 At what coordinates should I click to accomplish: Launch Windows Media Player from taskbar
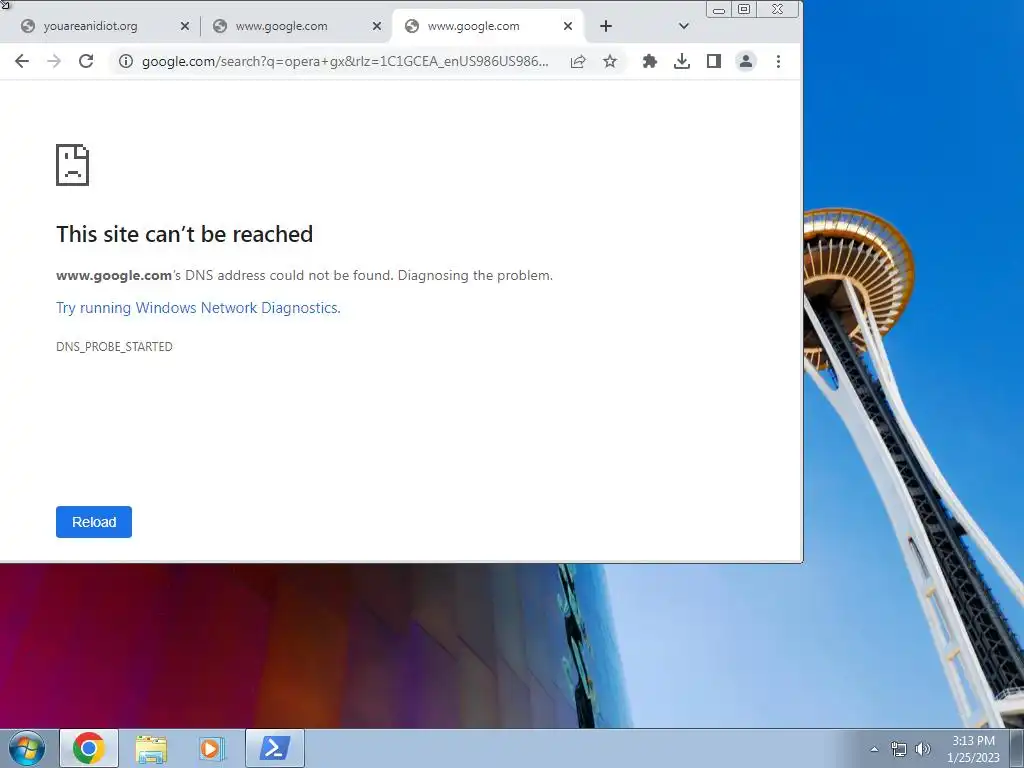point(212,748)
